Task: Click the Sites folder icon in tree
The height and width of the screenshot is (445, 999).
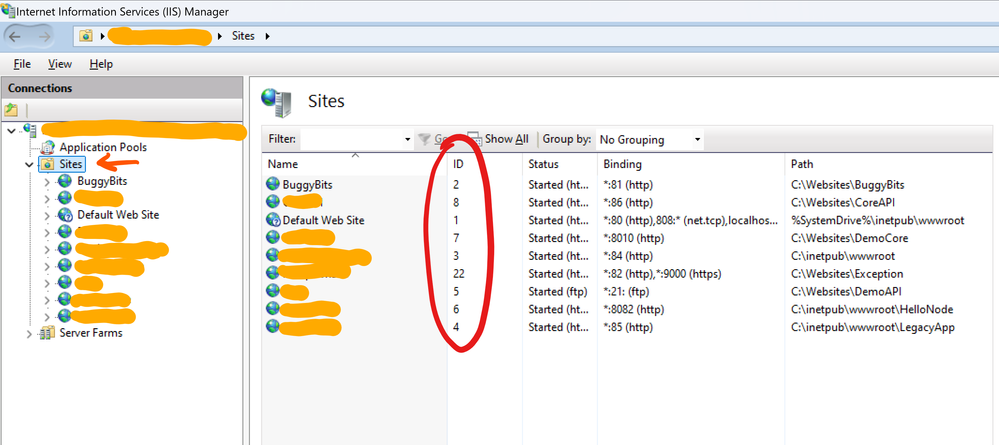Action: point(47,164)
